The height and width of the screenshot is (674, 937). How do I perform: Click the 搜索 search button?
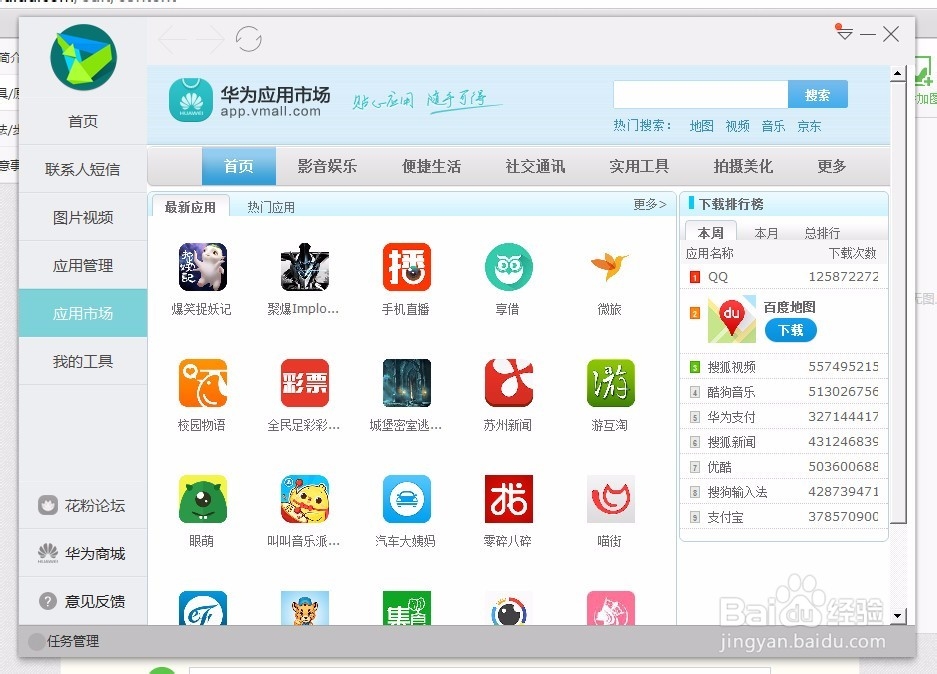817,94
